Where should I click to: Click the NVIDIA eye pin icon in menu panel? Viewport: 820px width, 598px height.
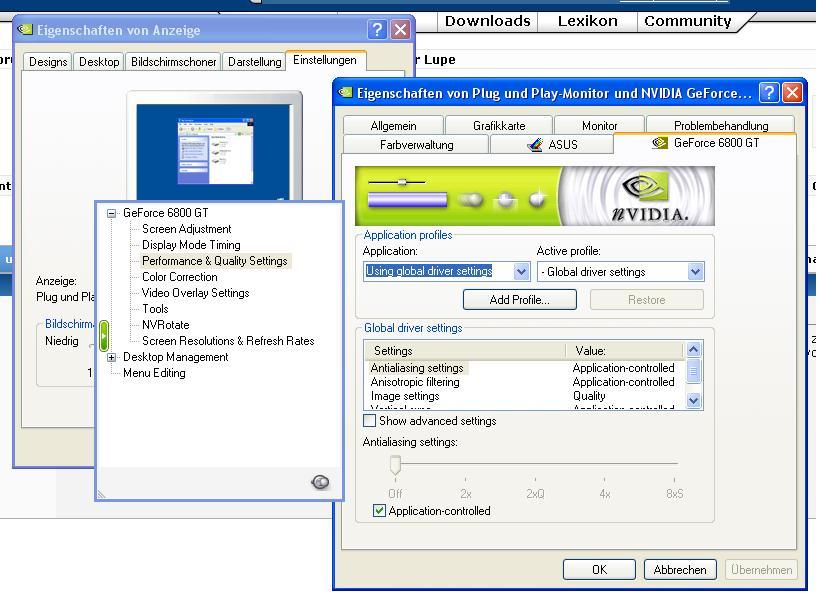pyautogui.click(x=320, y=481)
